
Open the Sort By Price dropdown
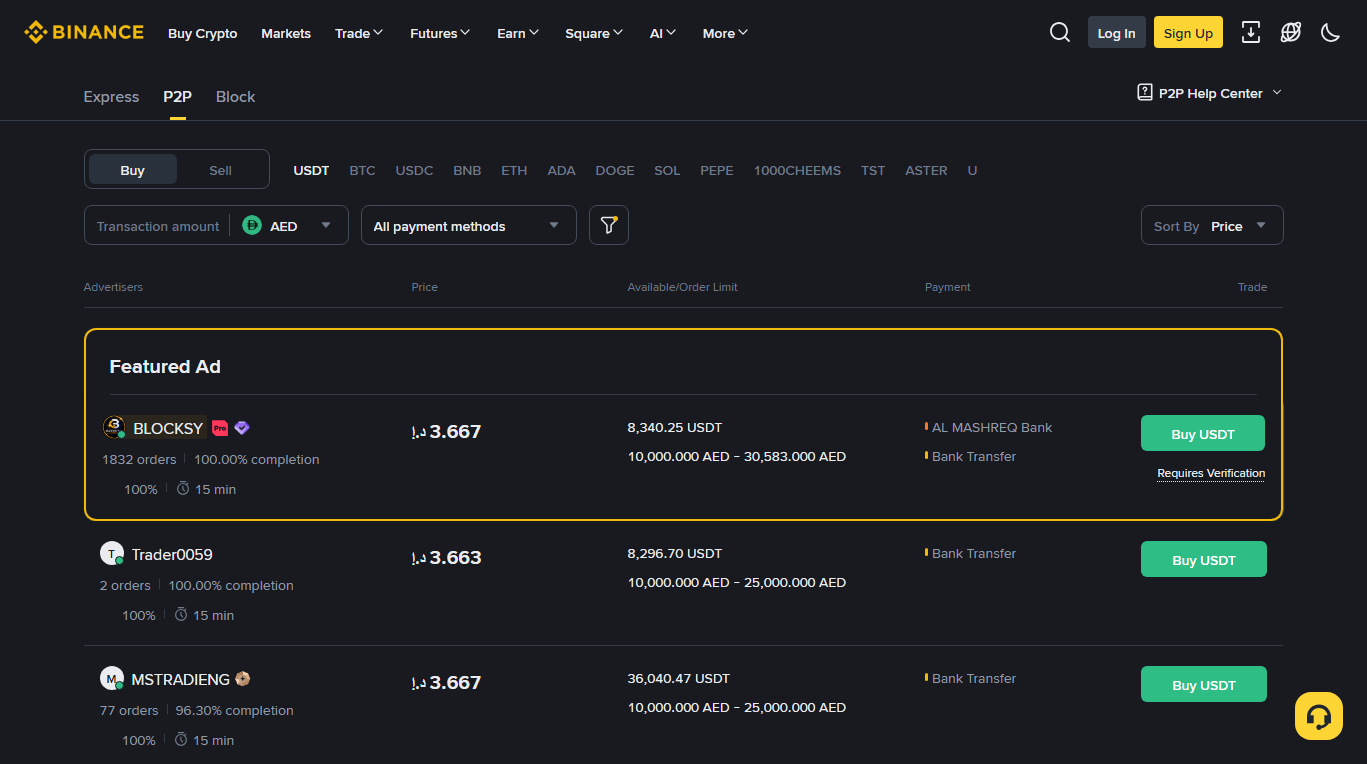1212,225
